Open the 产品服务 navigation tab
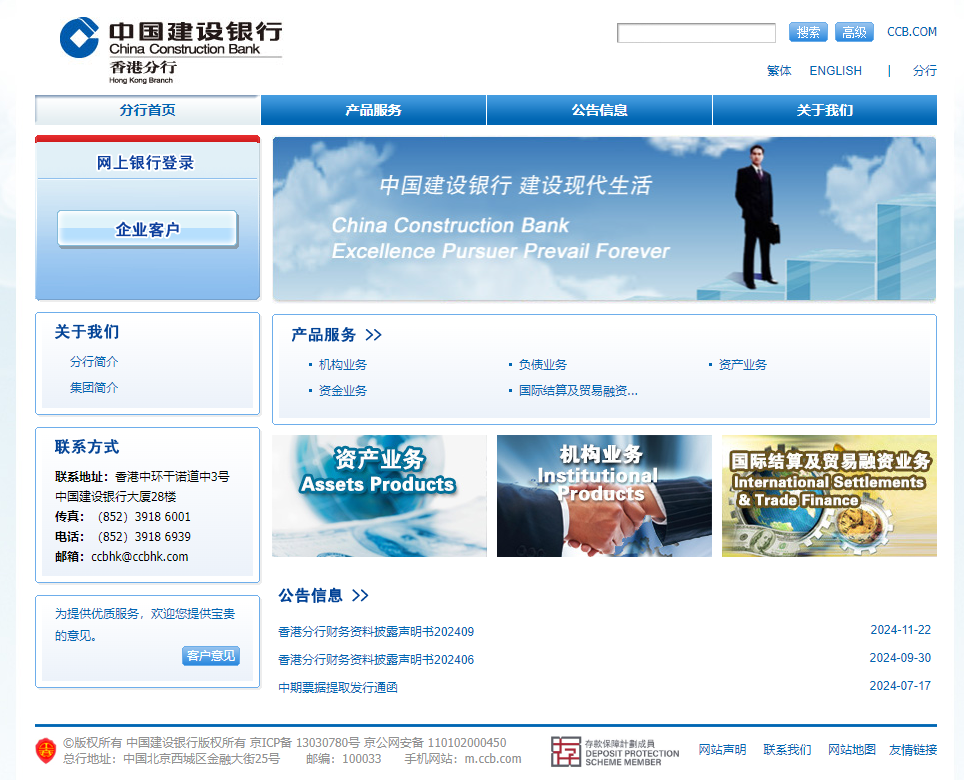The width and height of the screenshot is (964, 780). [373, 110]
